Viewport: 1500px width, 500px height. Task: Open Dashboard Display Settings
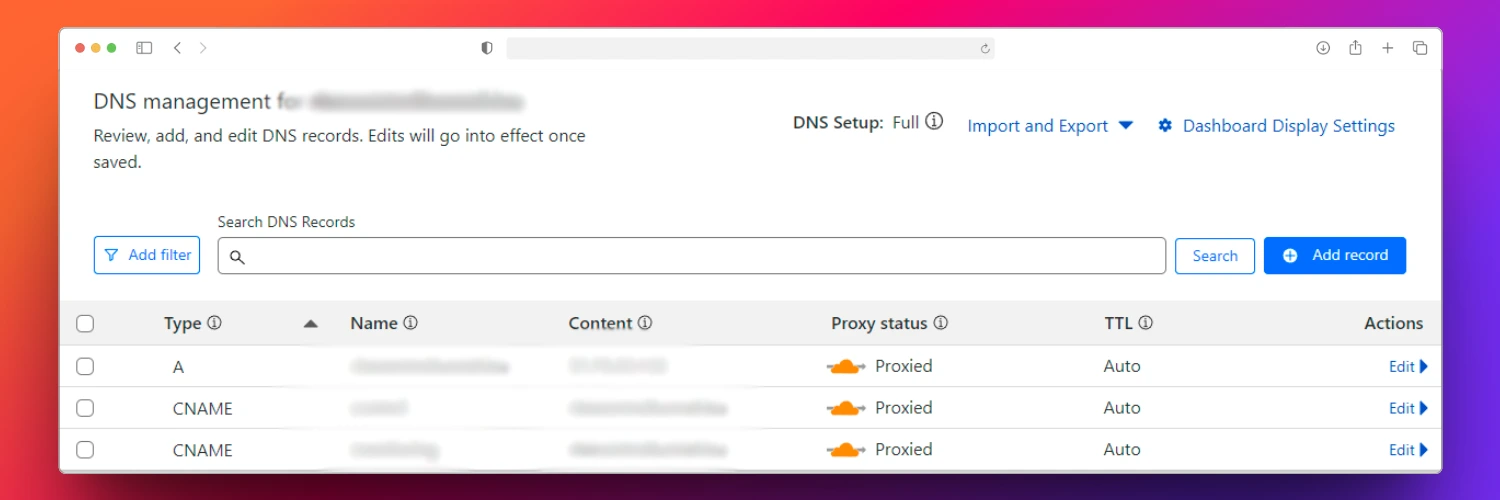point(1276,126)
